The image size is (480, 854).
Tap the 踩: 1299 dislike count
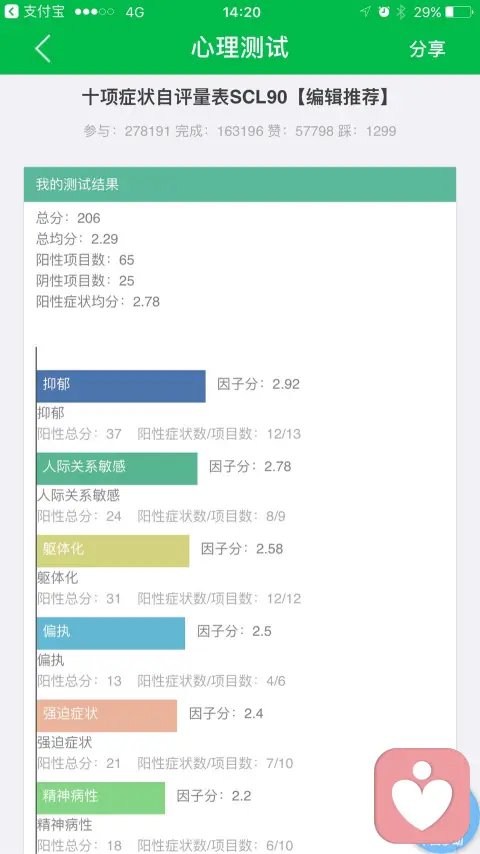374,131
